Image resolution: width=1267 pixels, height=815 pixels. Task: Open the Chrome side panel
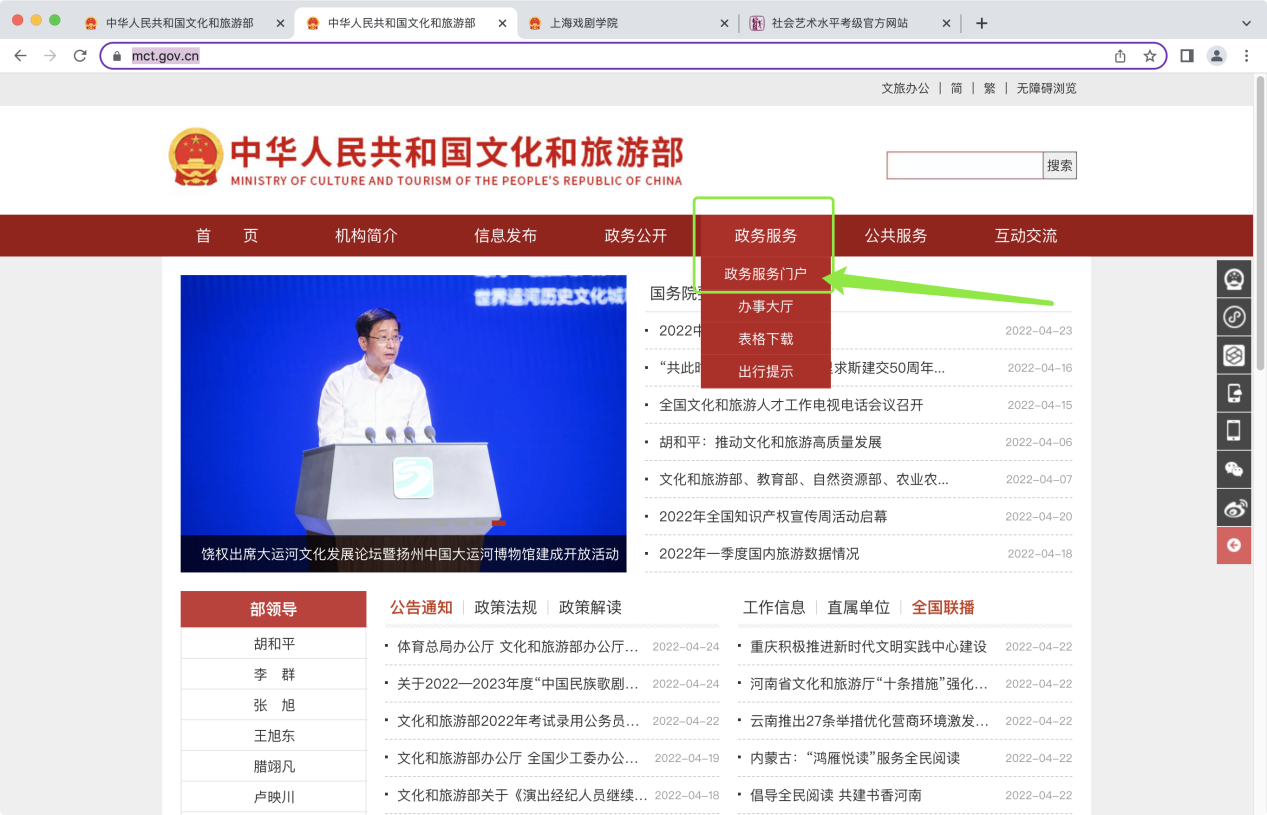(1186, 56)
